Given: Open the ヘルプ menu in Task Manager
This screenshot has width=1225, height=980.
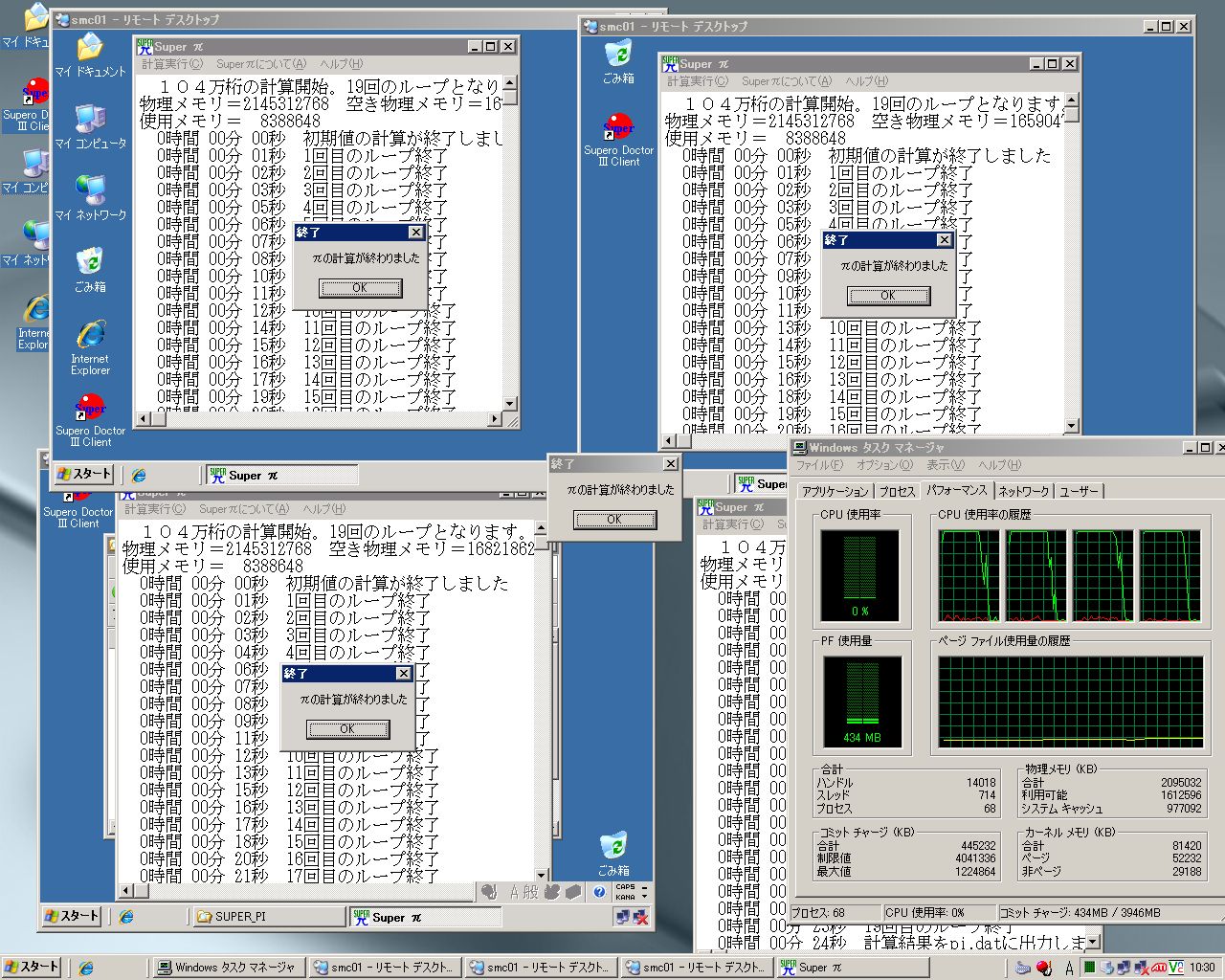Looking at the screenshot, I should coord(999,465).
